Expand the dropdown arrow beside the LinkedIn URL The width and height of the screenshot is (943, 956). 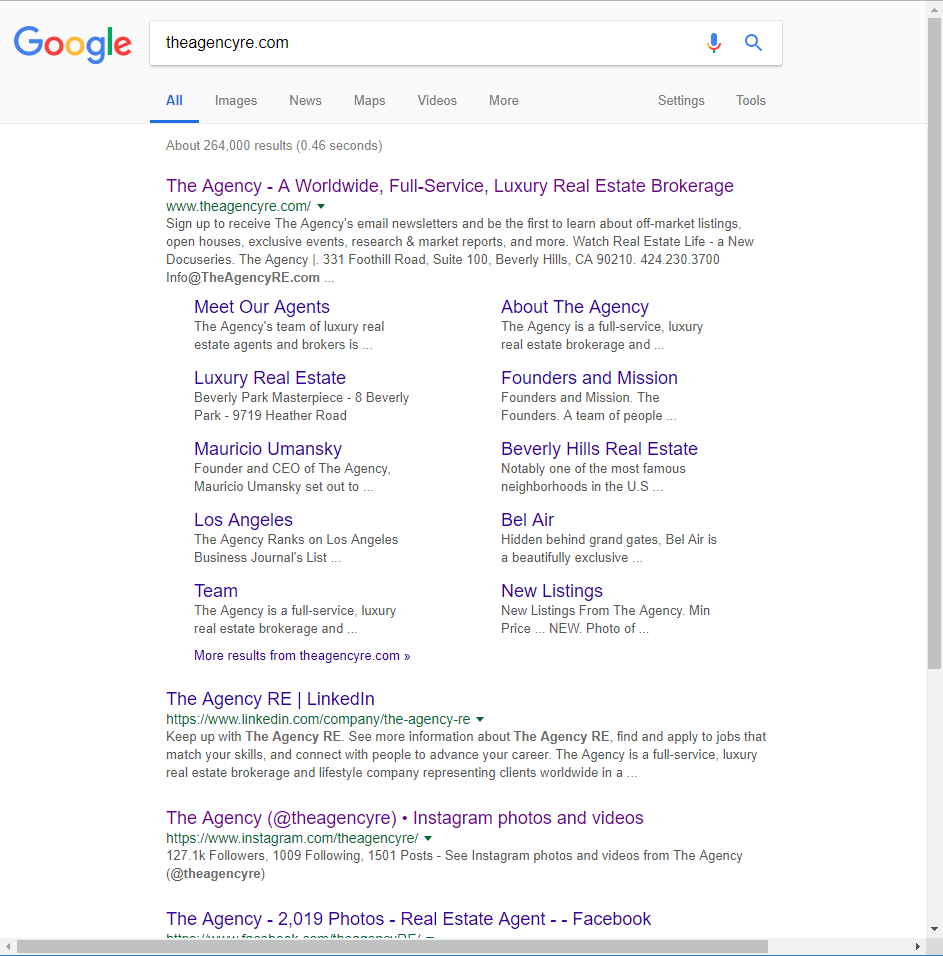pyautogui.click(x=480, y=719)
